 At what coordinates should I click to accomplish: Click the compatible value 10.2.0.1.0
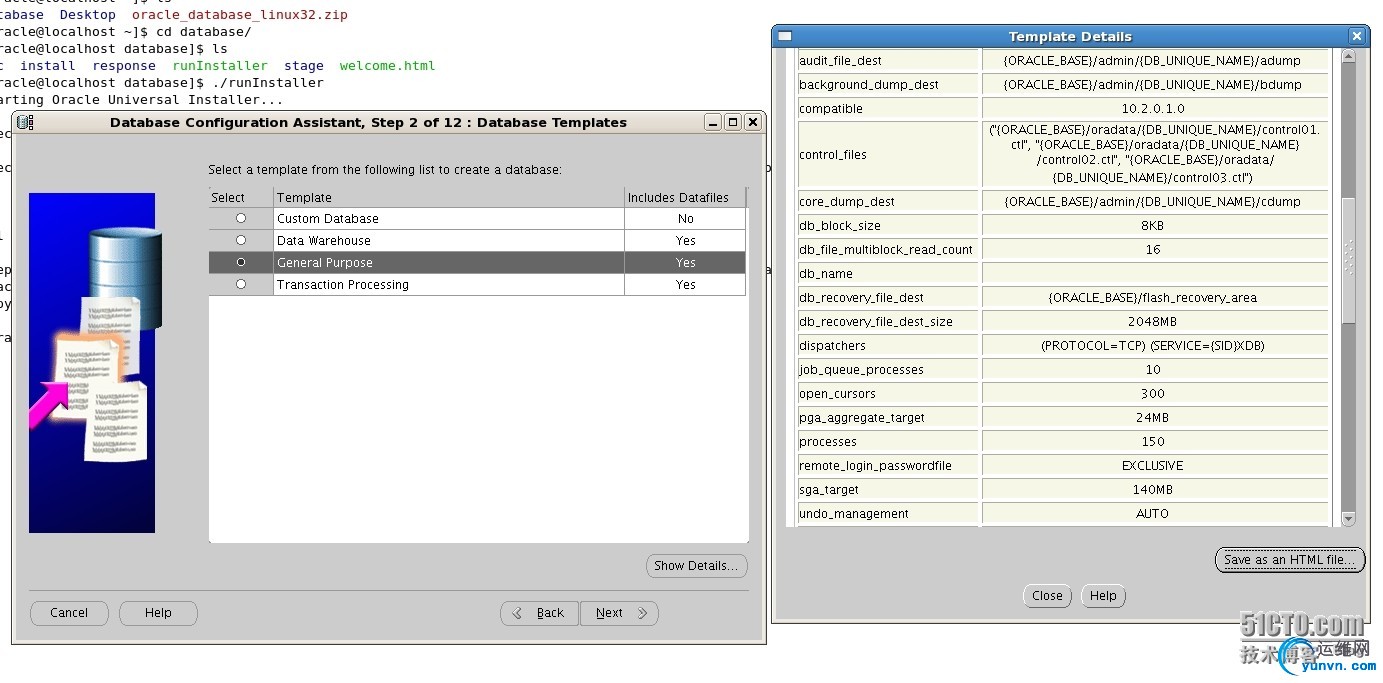(1153, 108)
